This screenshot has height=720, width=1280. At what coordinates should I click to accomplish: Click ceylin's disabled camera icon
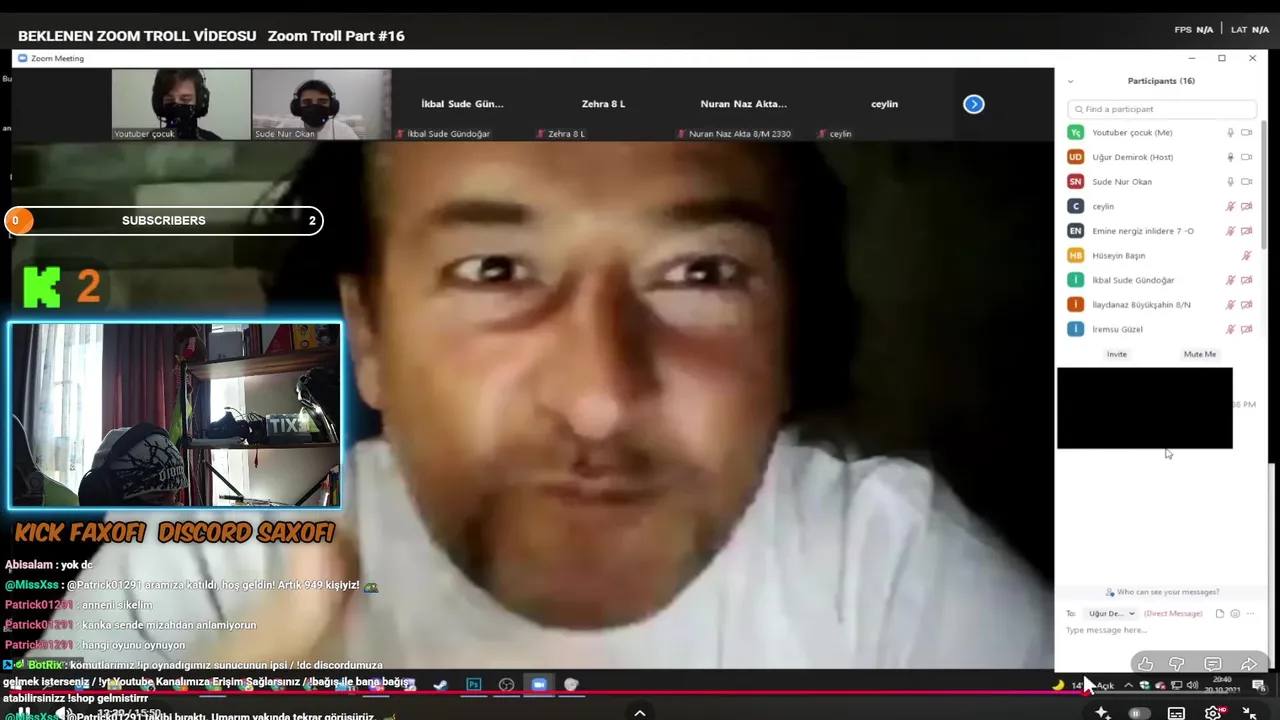pos(1246,206)
